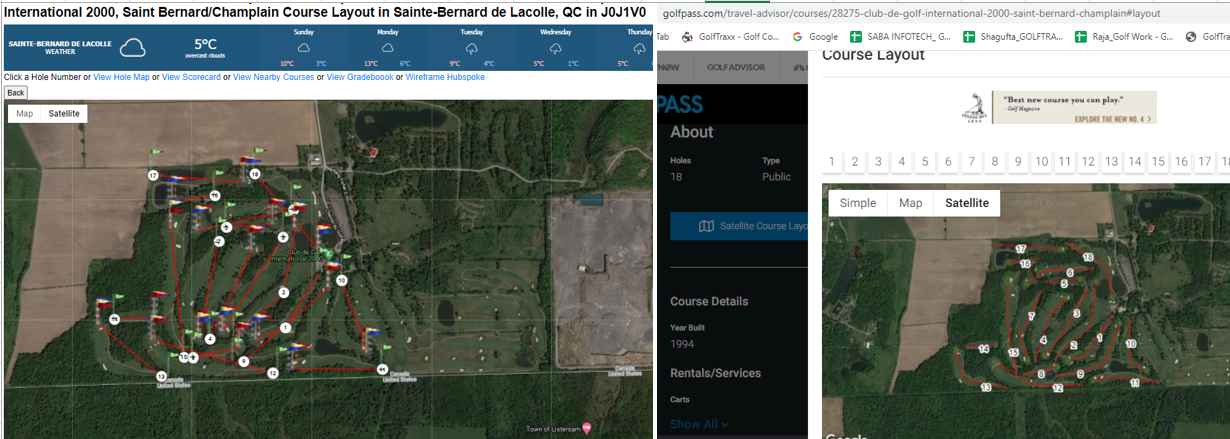Click Tuesday's rain cloud icon
The width and height of the screenshot is (1230, 439).
pos(471,47)
